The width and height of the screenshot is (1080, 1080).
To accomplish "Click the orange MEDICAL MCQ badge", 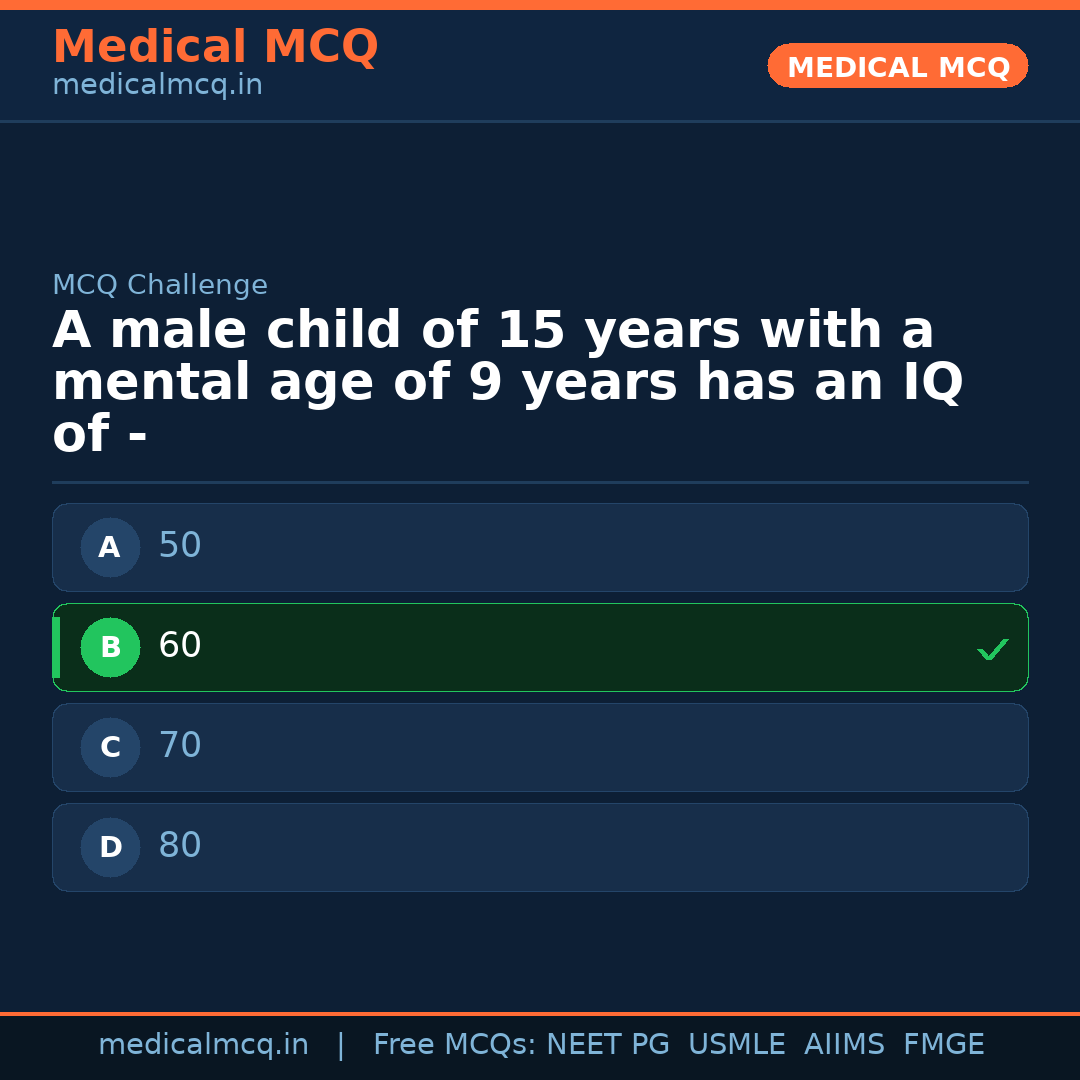I will point(897,66).
